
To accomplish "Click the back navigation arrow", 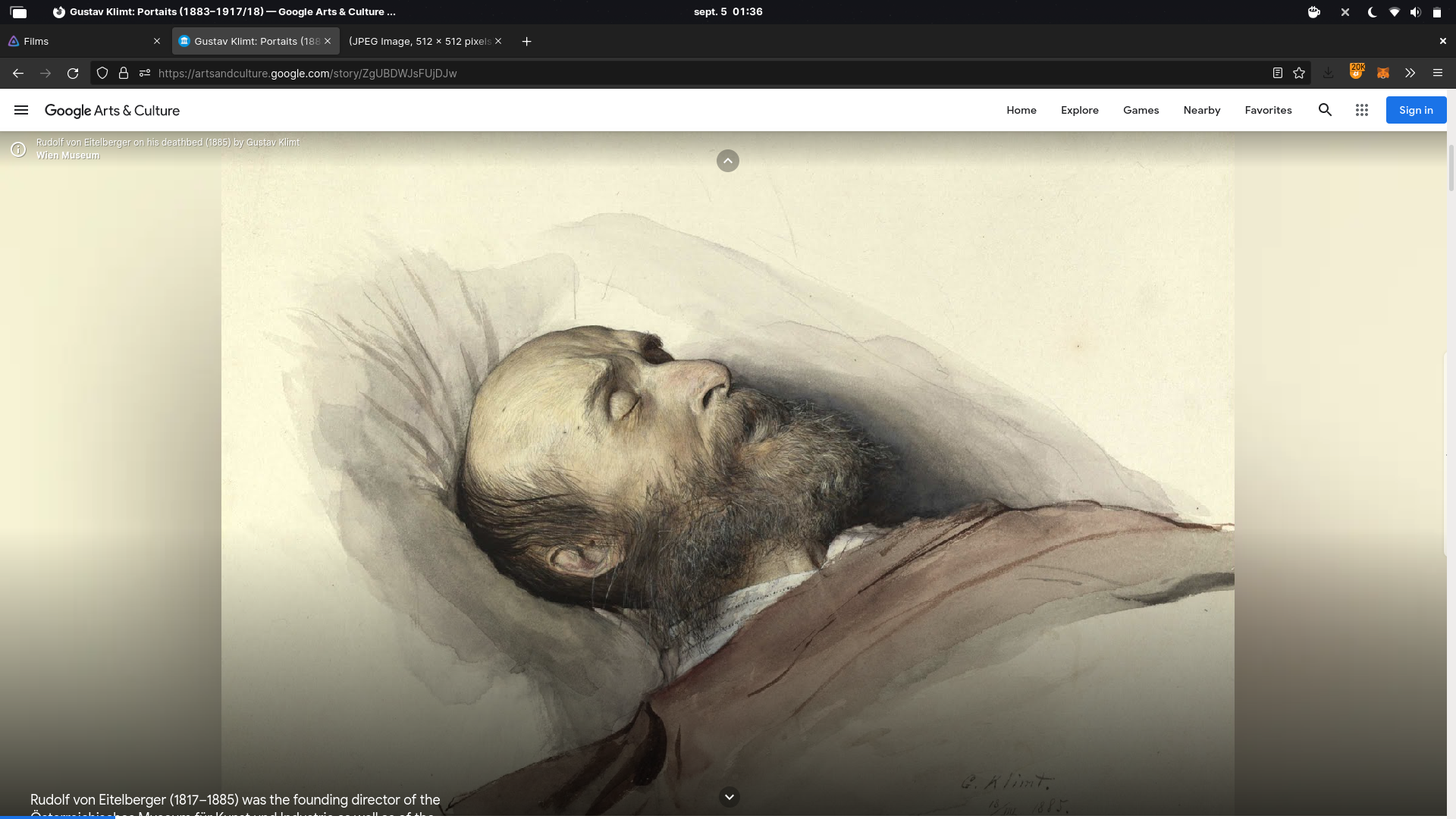I will pos(18,74).
